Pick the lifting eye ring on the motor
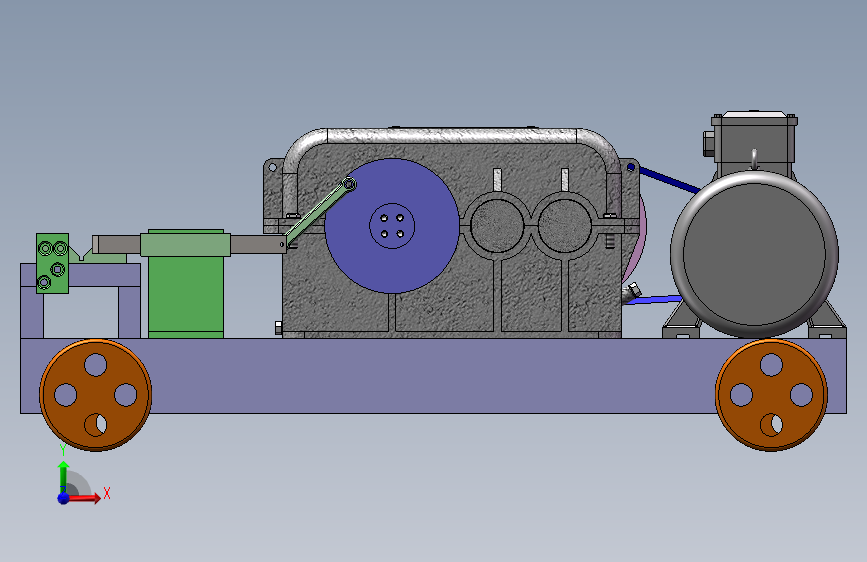This screenshot has height=562, width=867. pyautogui.click(x=754, y=159)
